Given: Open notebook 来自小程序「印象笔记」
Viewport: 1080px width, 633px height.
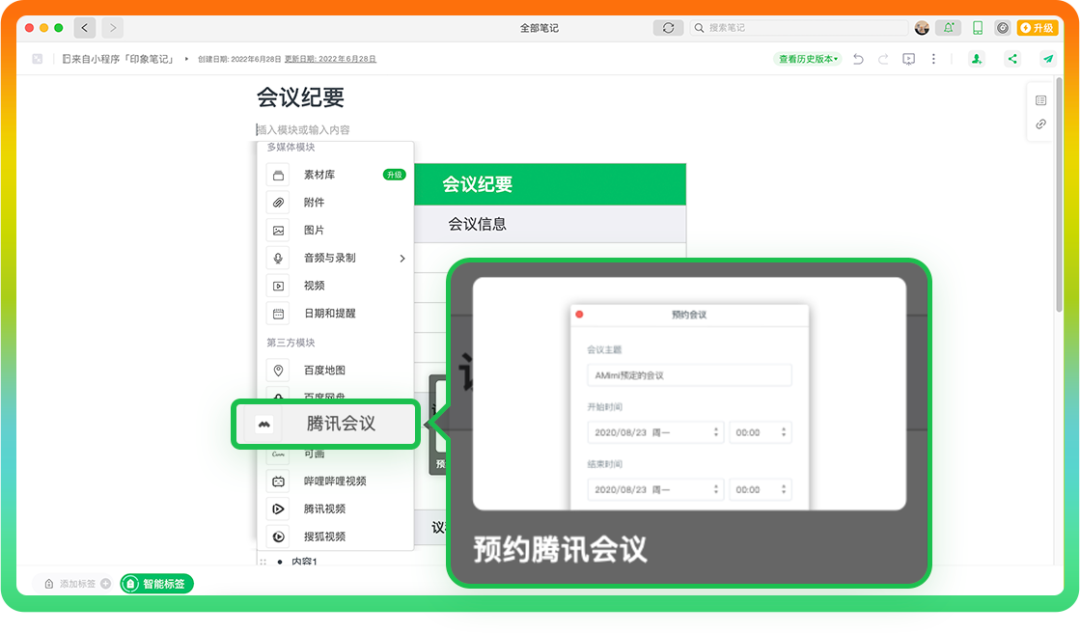Looking at the screenshot, I should coord(117,59).
